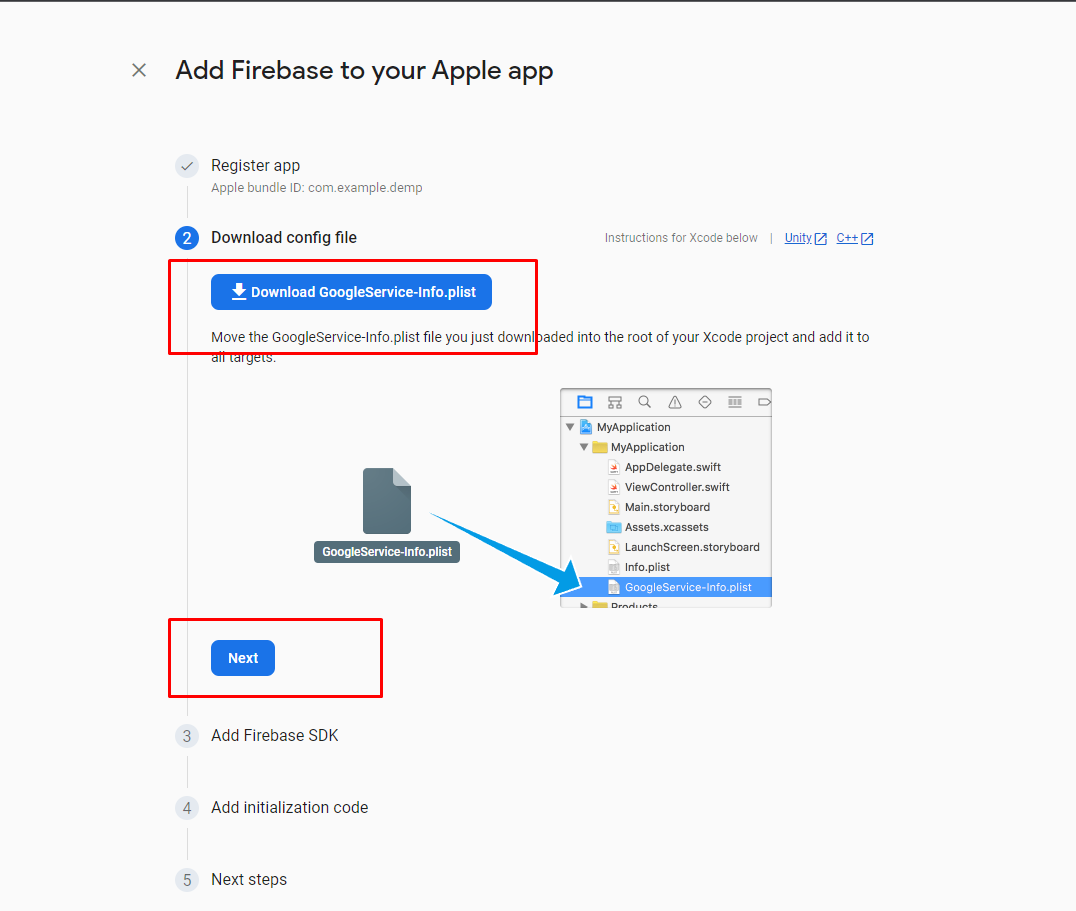Expand the Products folder triangle
Image resolution: width=1076 pixels, height=911 pixels.
click(584, 606)
